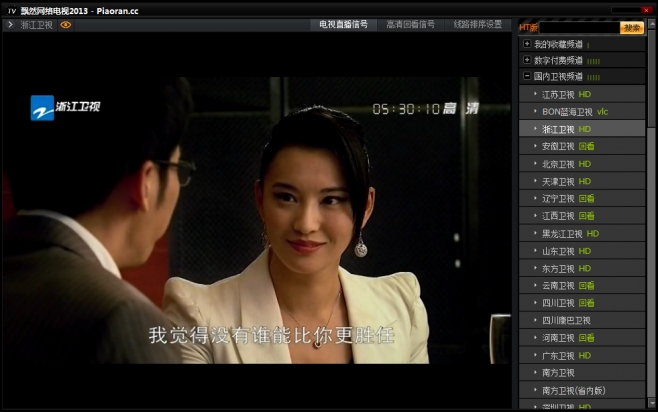This screenshot has width=658, height=412.
Task: Collapse the 国内卫视频道 group minus box
Action: pos(527,76)
